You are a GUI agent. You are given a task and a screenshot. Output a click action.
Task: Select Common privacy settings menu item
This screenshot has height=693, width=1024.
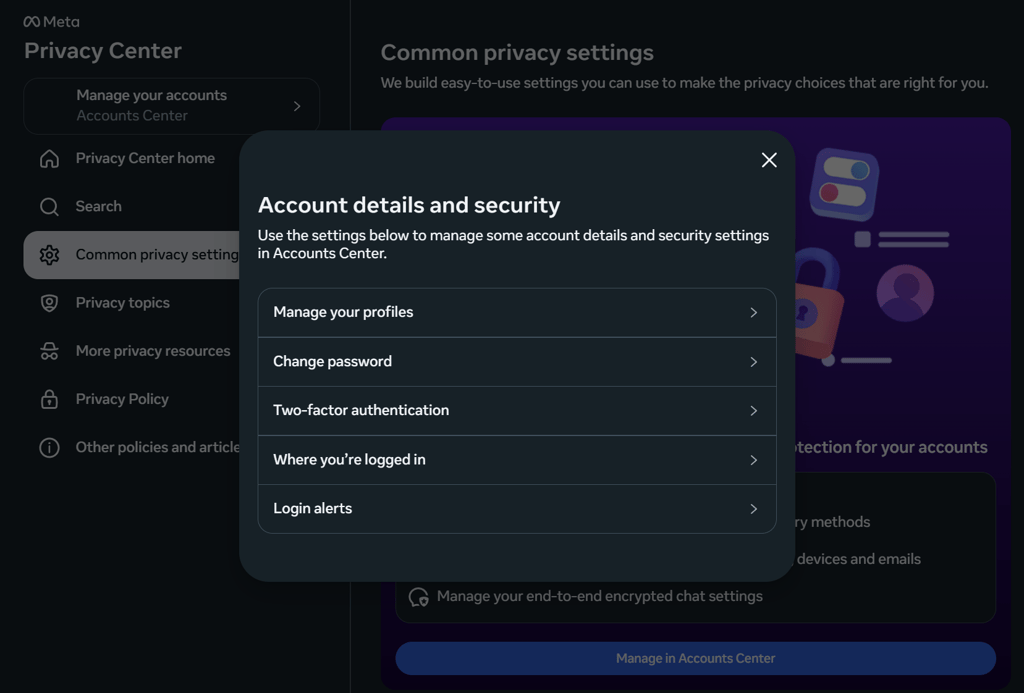tap(132, 255)
